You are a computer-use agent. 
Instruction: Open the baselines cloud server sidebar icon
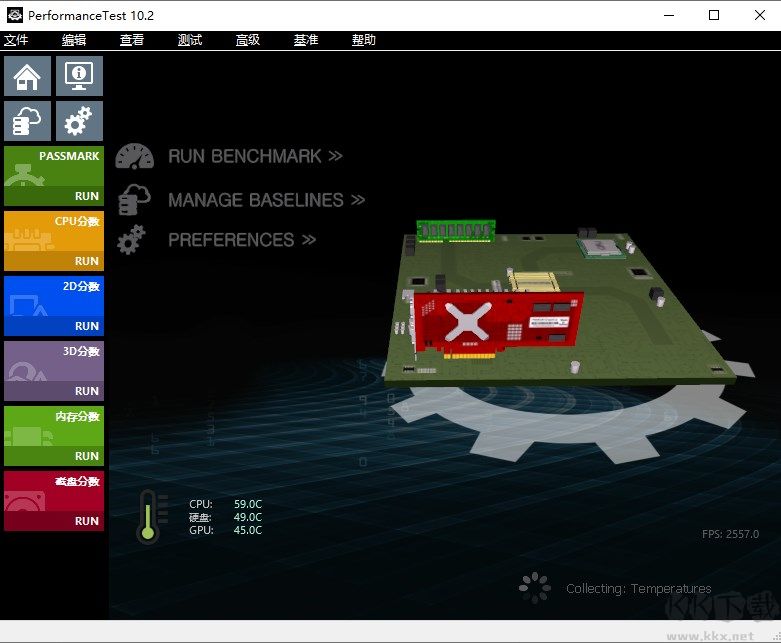(27, 121)
